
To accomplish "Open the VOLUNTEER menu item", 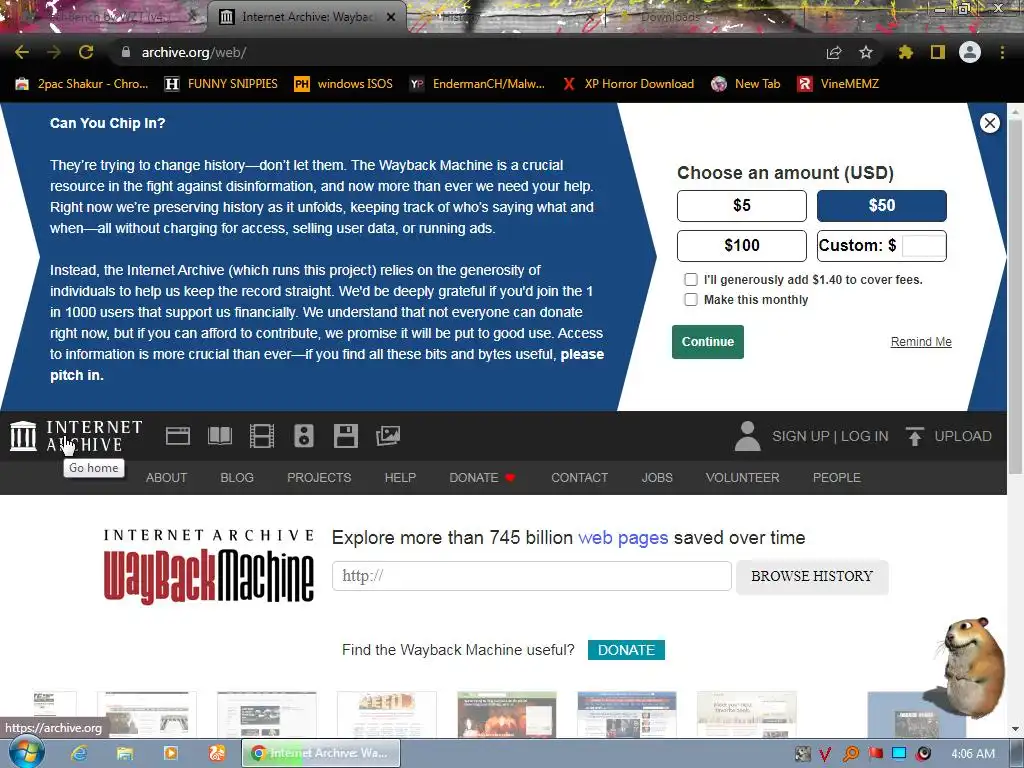I will click(x=743, y=477).
